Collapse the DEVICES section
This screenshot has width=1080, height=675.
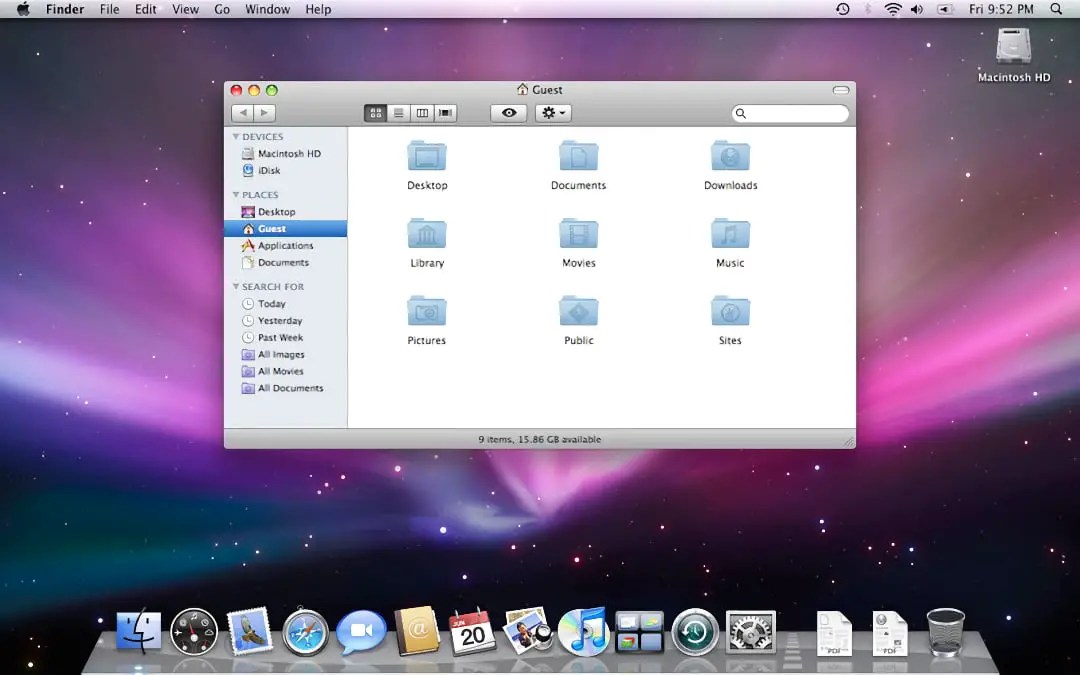(236, 136)
